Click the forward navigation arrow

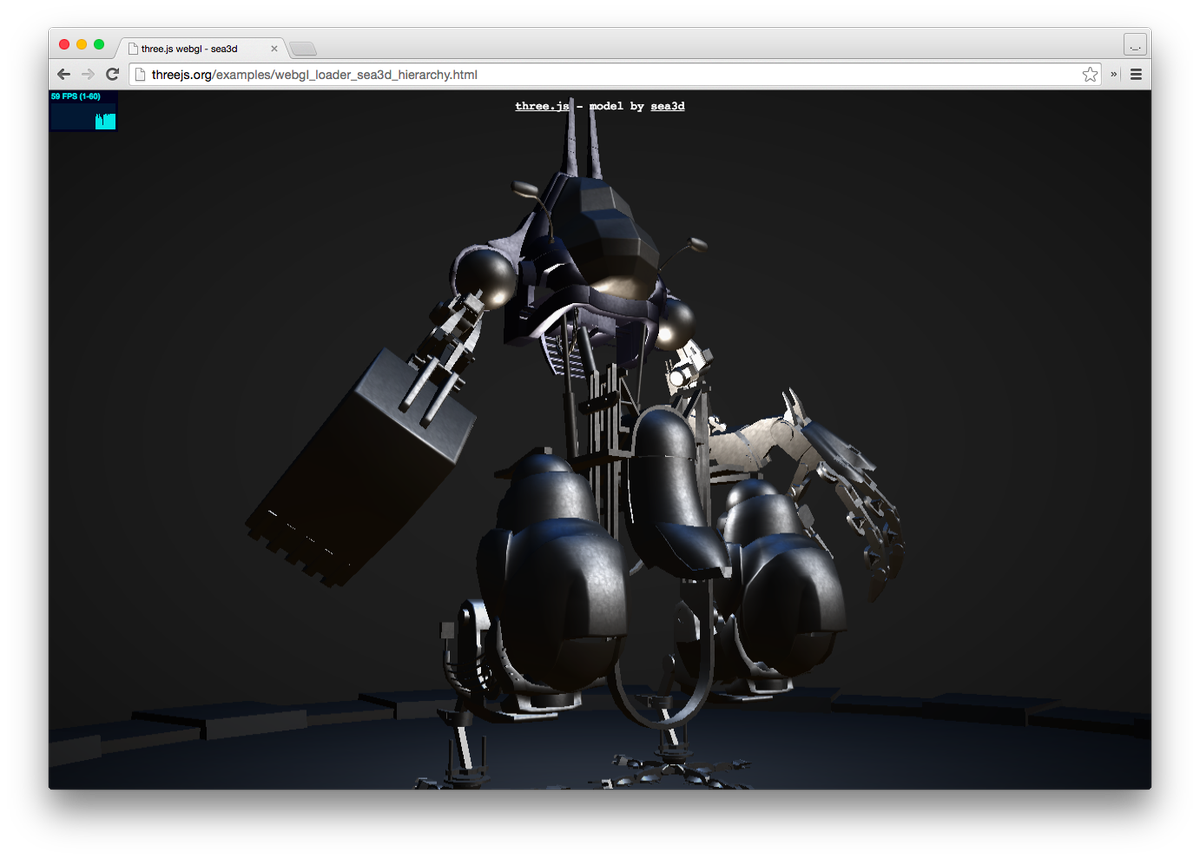88,73
